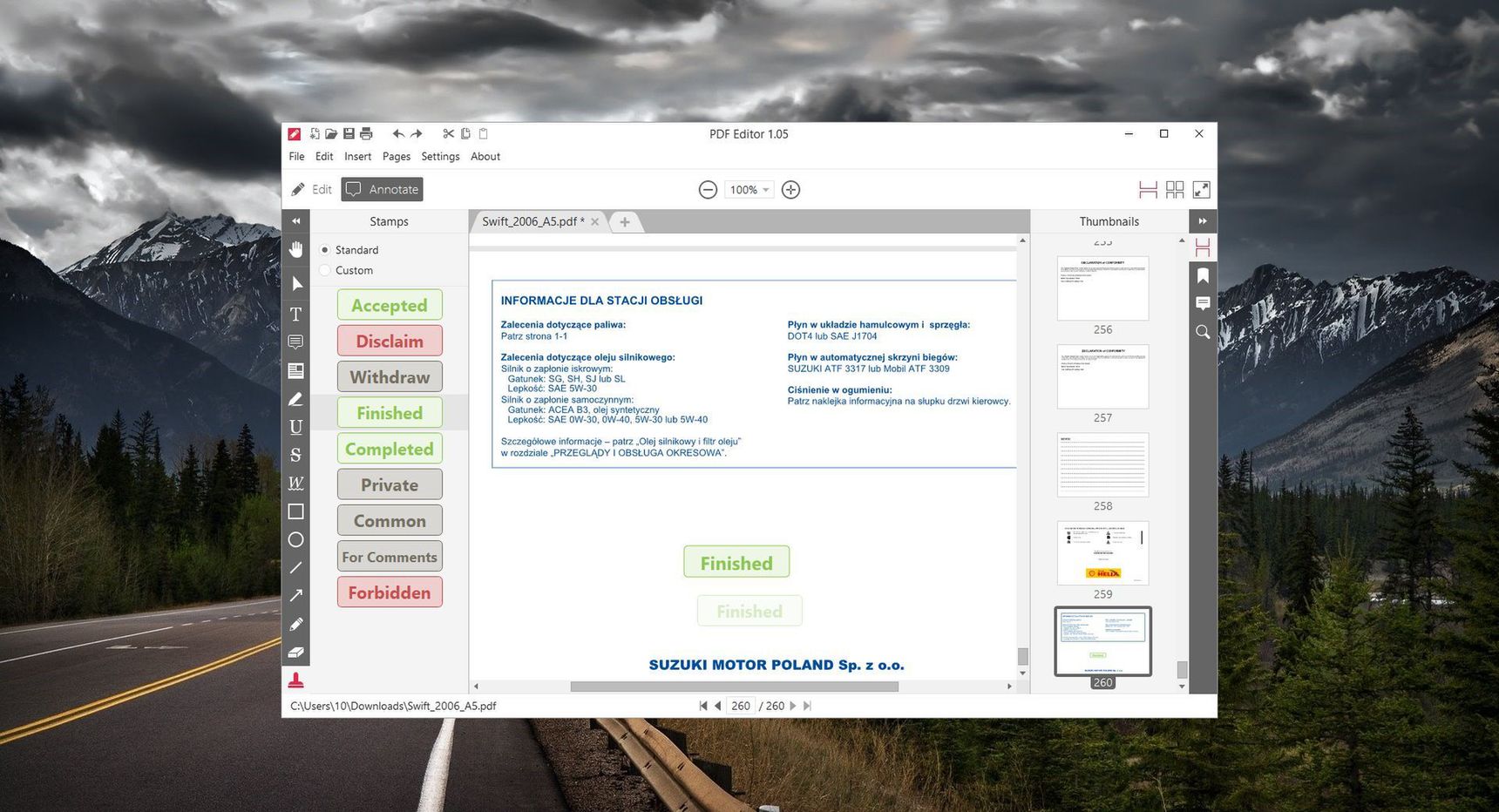Select the Underline tool

coord(296,427)
